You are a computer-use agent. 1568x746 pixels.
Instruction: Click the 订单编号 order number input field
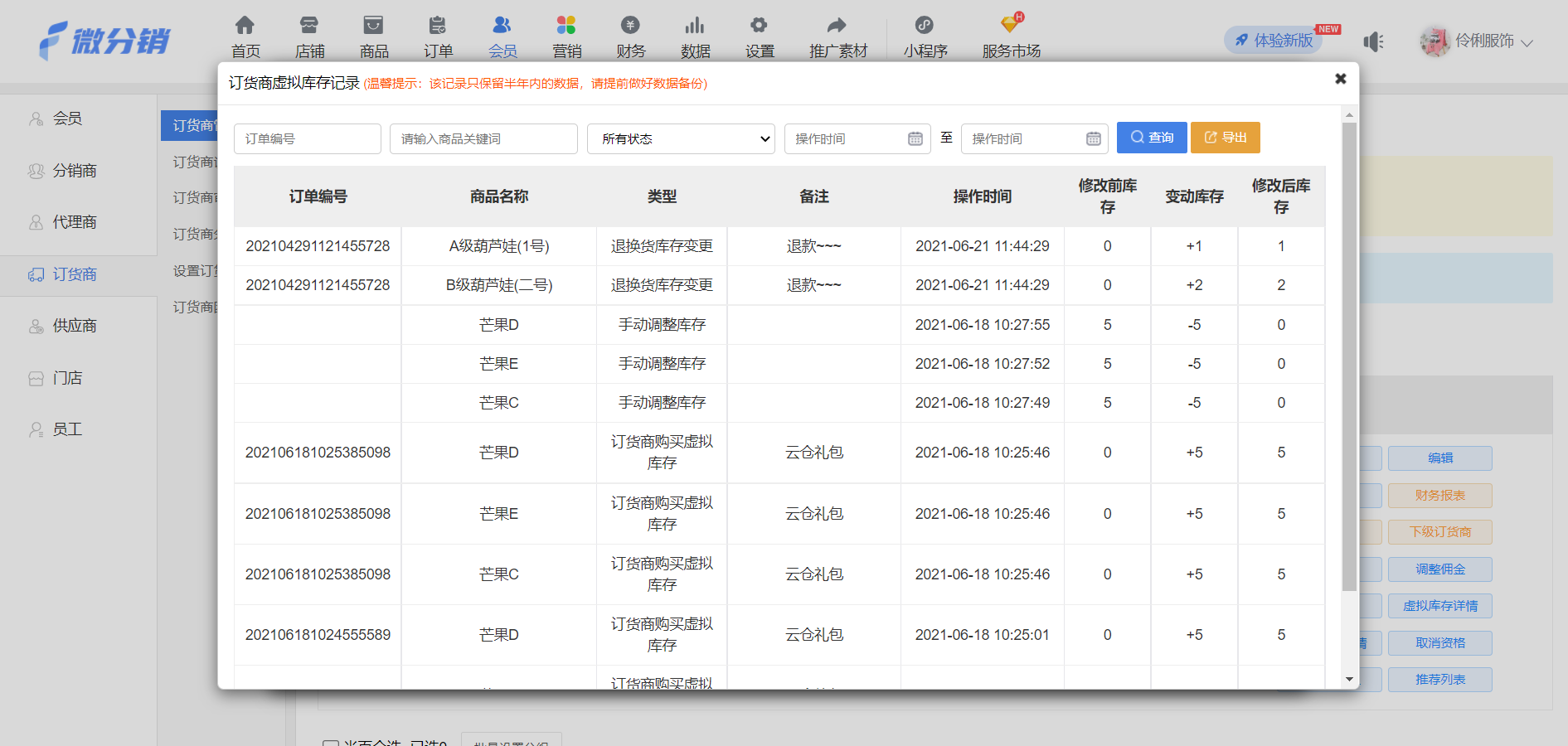tap(307, 138)
